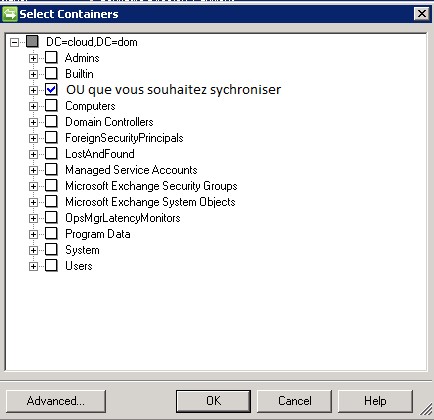Select the LostAndFound tree label
Viewport: 434px width, 420px height.
[100, 154]
